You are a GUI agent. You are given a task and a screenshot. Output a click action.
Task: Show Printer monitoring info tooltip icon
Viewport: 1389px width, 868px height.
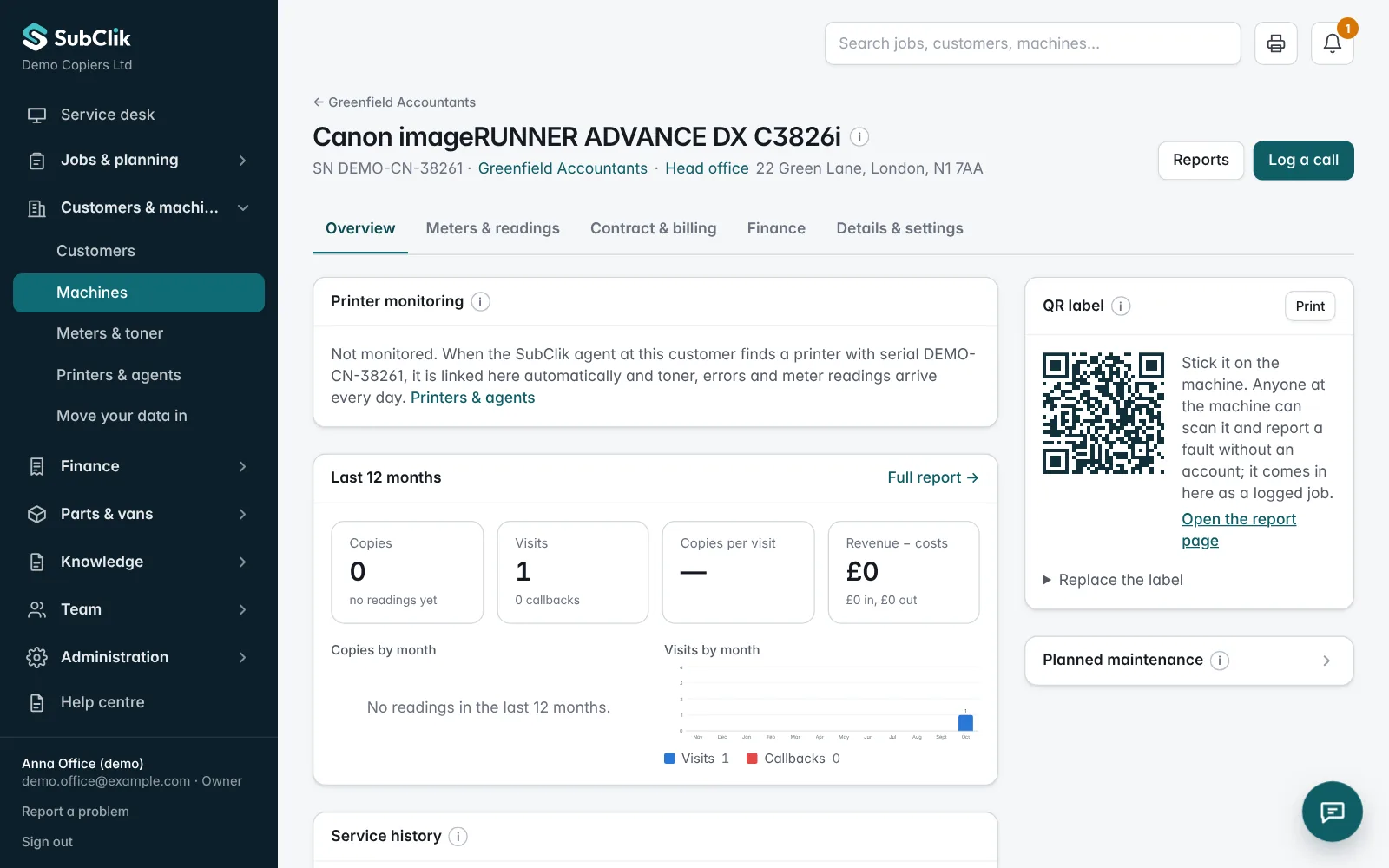coord(480,301)
